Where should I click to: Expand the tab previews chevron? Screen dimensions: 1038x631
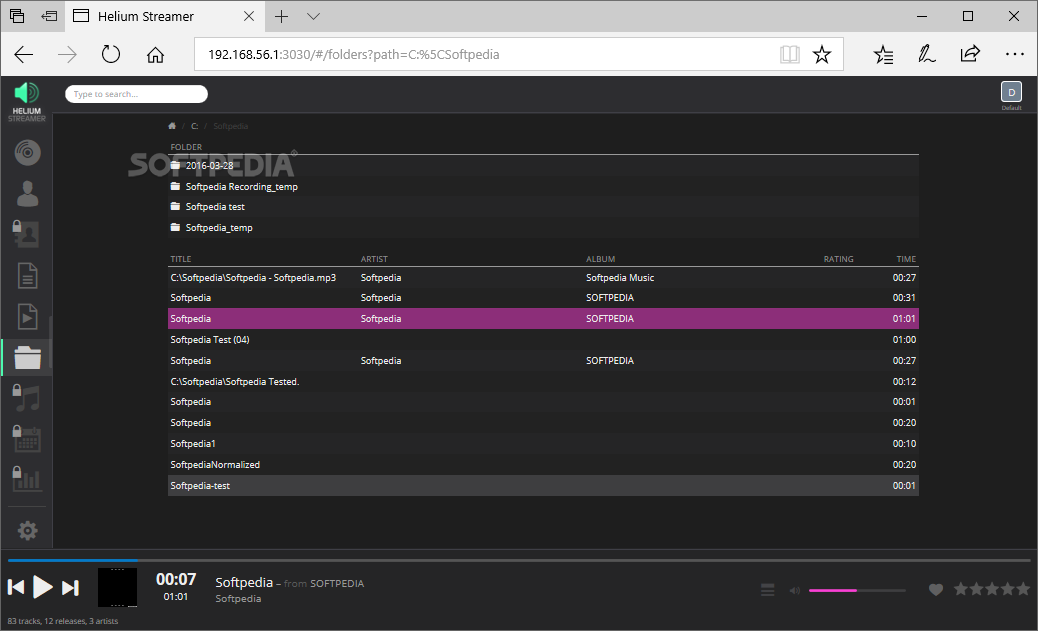[x=314, y=17]
